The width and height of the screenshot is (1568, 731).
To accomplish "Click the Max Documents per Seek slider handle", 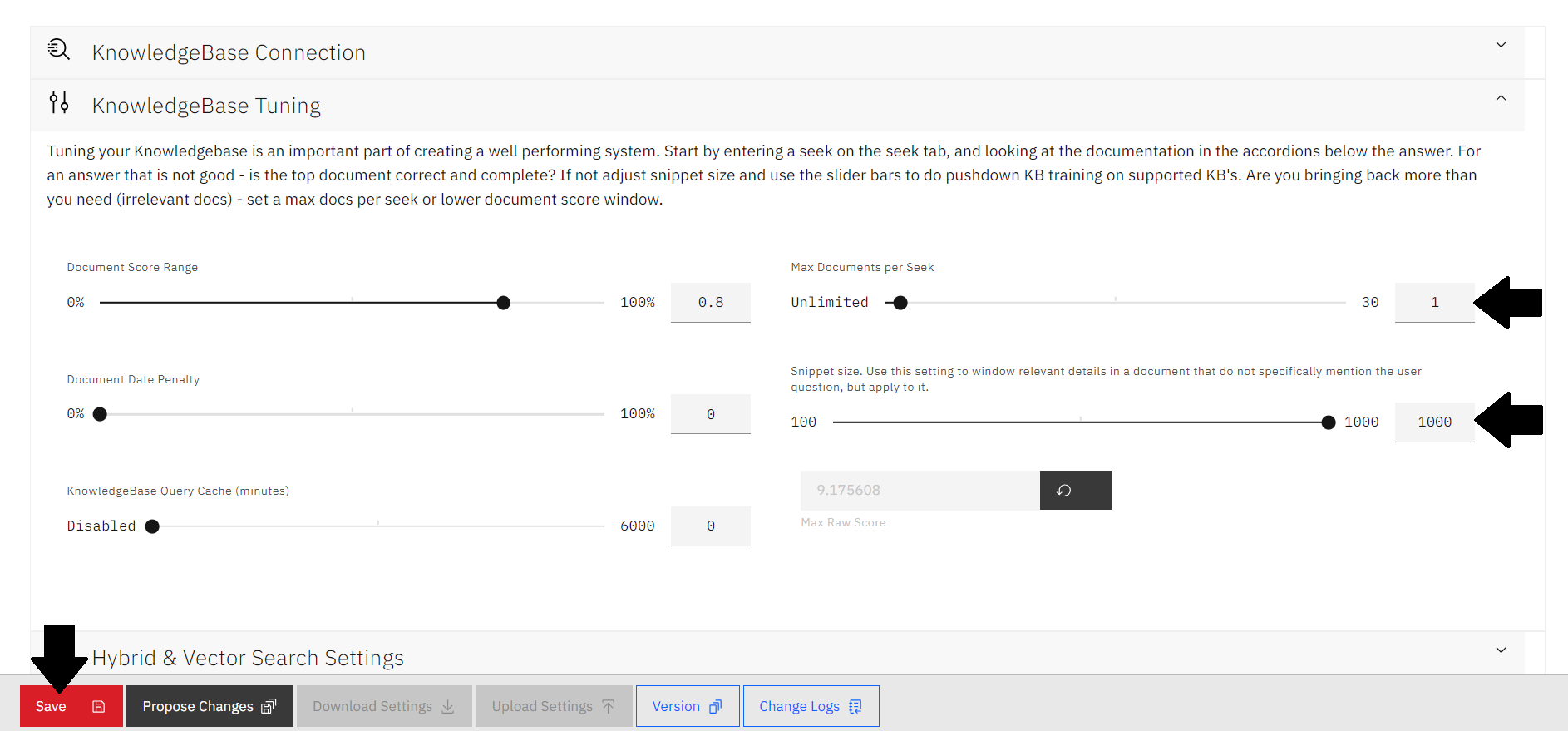I will click(900, 303).
